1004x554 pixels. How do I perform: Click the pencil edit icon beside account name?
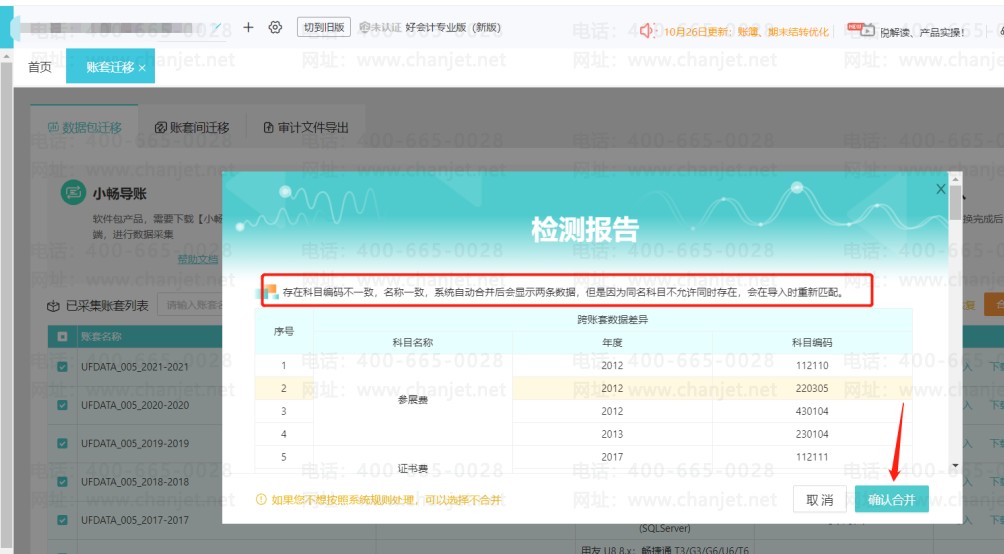(x=216, y=28)
